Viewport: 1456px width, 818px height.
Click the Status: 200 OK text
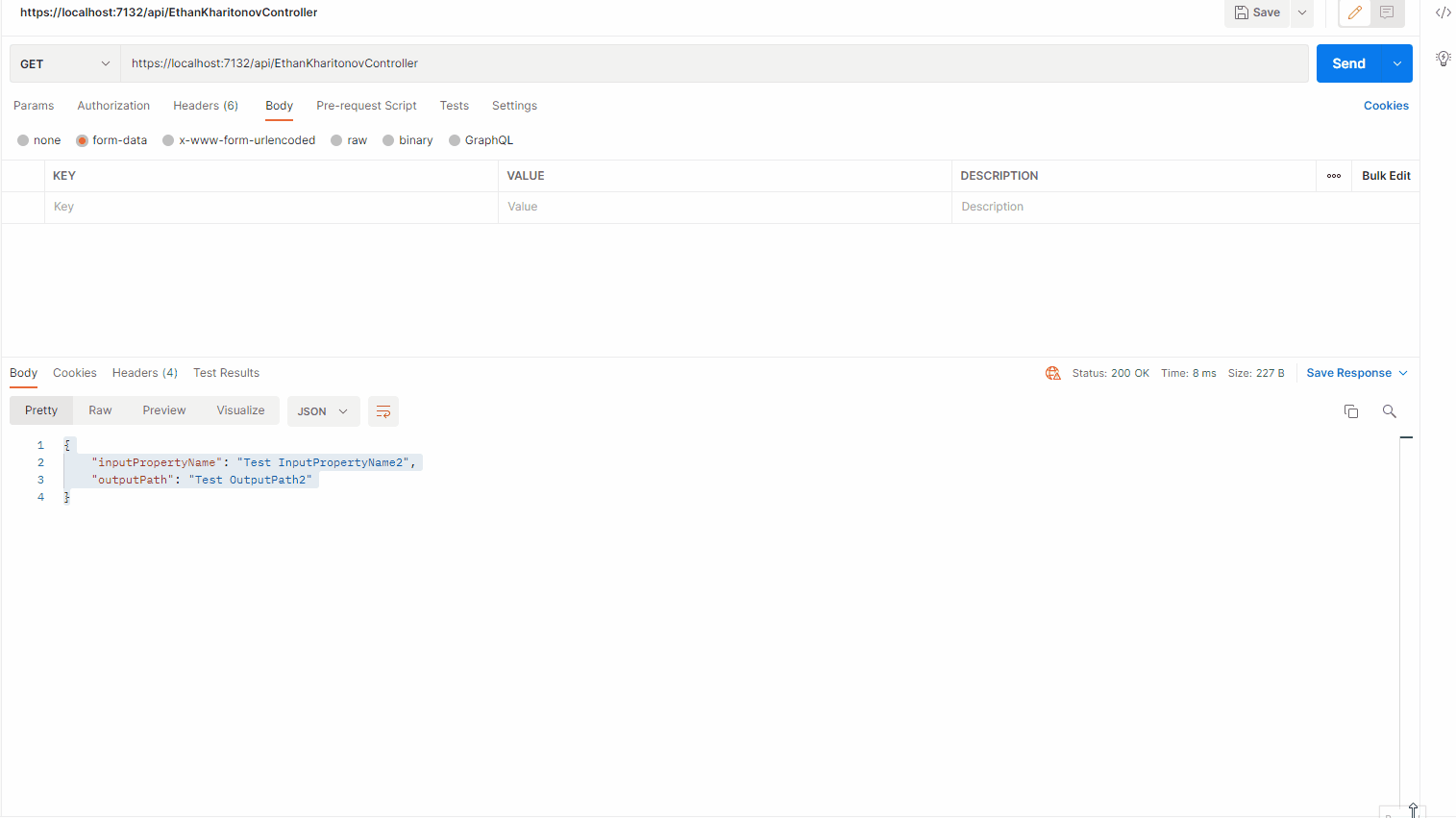tap(1111, 373)
